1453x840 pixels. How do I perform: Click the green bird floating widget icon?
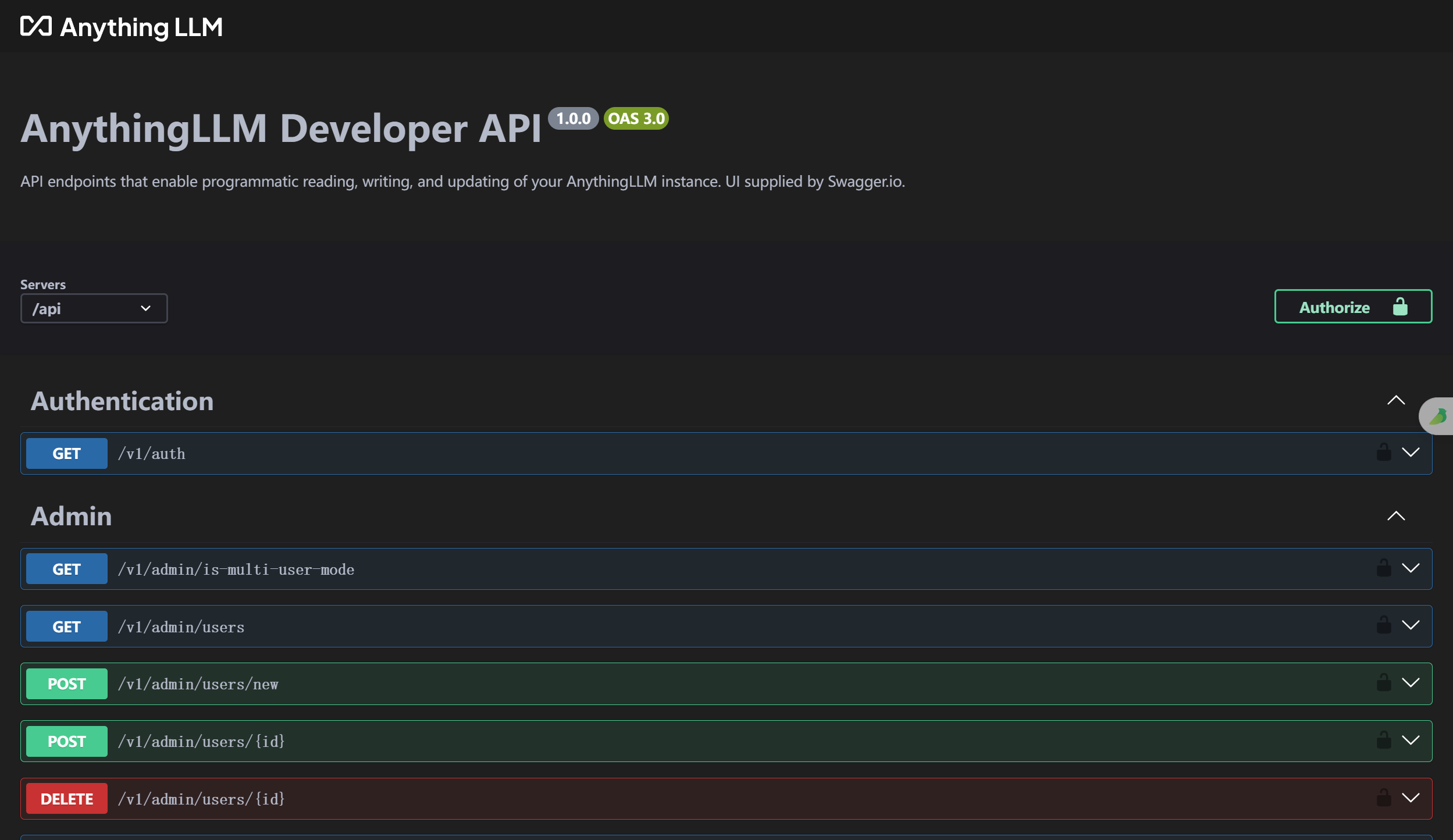tap(1437, 416)
